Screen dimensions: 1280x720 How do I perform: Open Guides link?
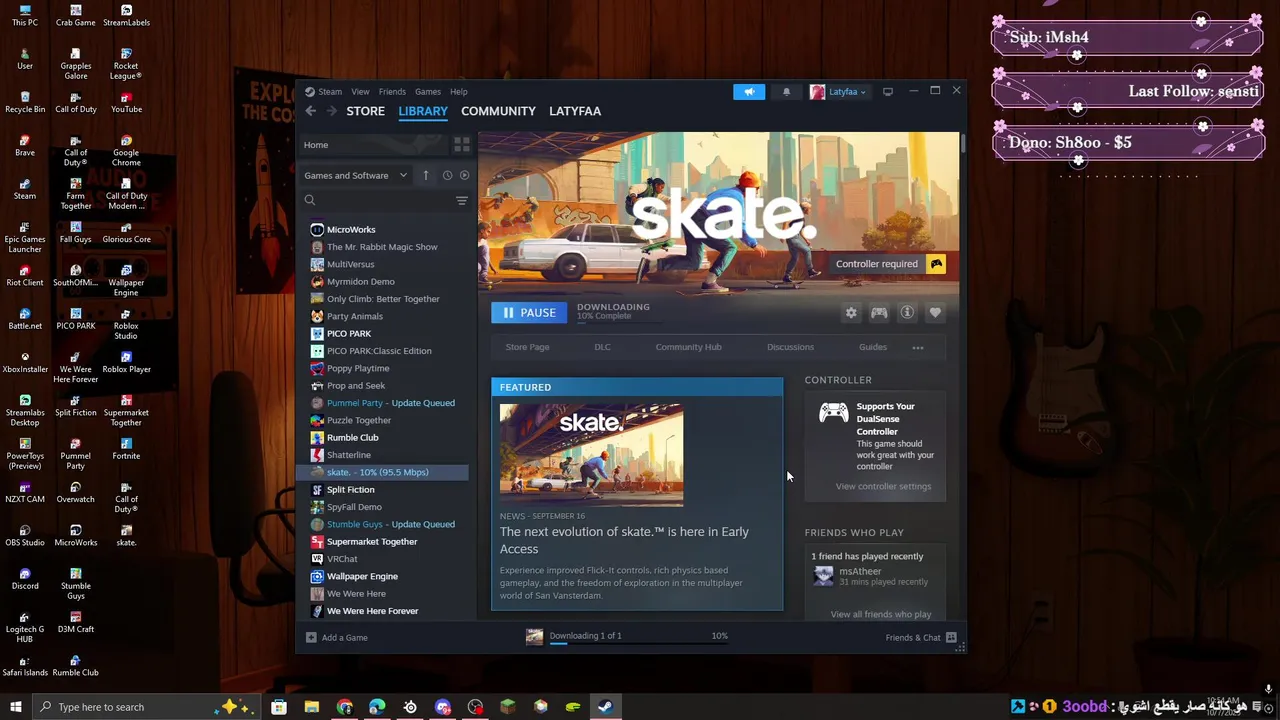click(872, 347)
